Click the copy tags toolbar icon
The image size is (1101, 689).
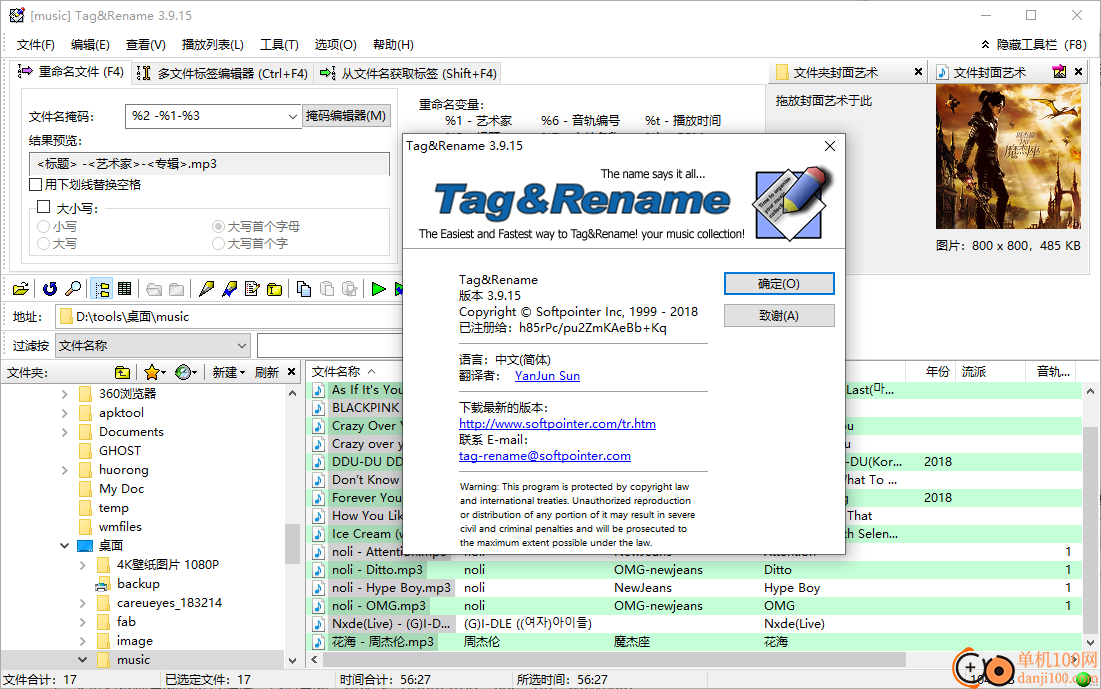pyautogui.click(x=304, y=289)
